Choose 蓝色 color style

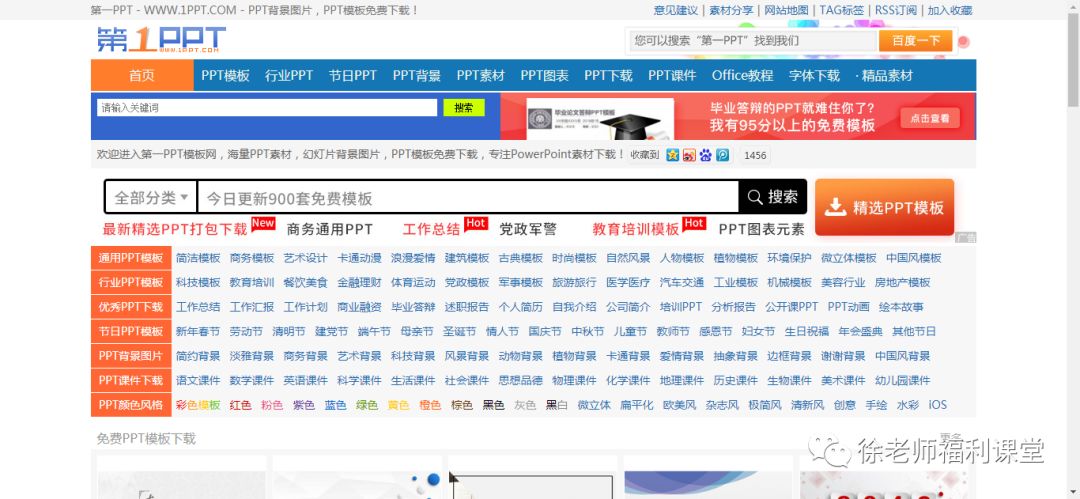(x=335, y=405)
